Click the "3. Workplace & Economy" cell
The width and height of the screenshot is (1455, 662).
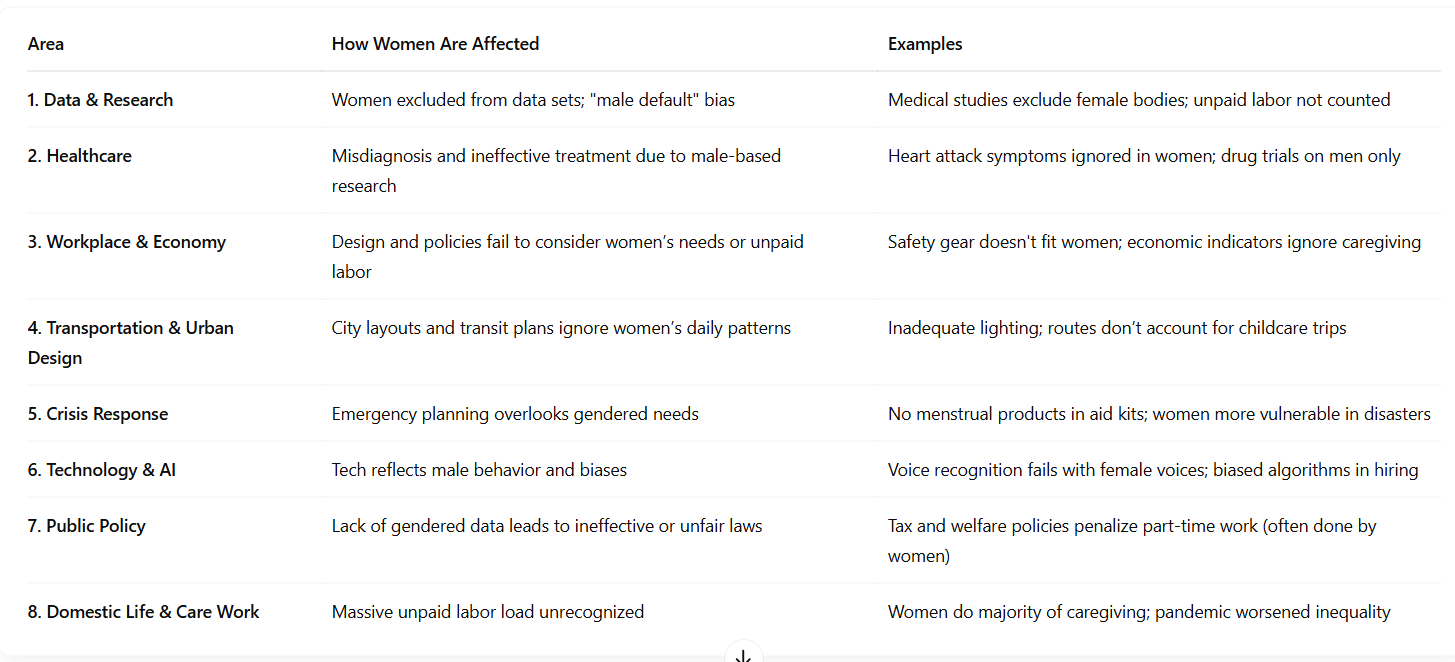point(127,242)
